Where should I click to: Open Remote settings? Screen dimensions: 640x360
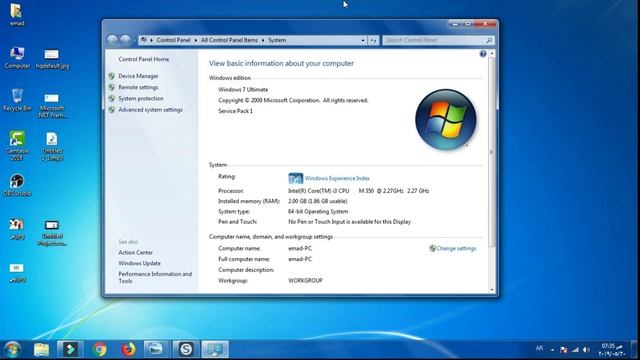tap(138, 87)
